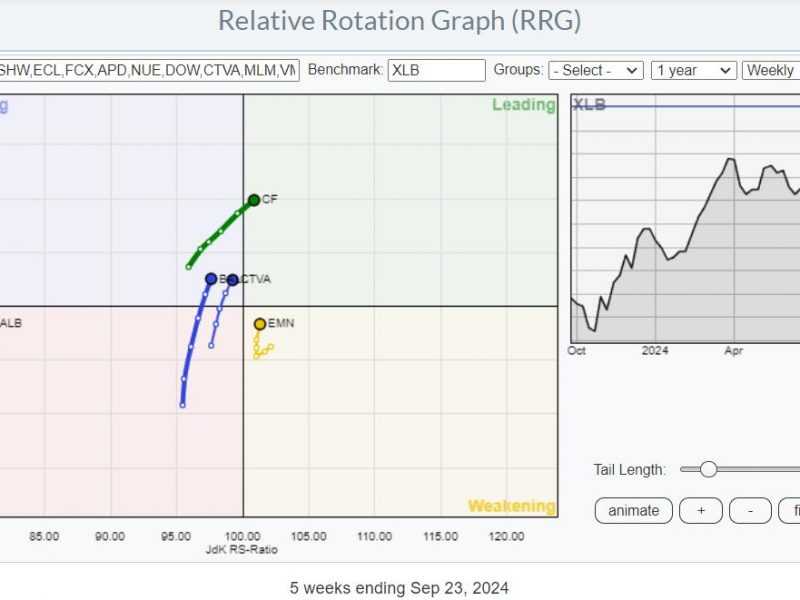Screen dimensions: 800x600
Task: Click the Benchmark XLB input field
Action: tap(436, 70)
